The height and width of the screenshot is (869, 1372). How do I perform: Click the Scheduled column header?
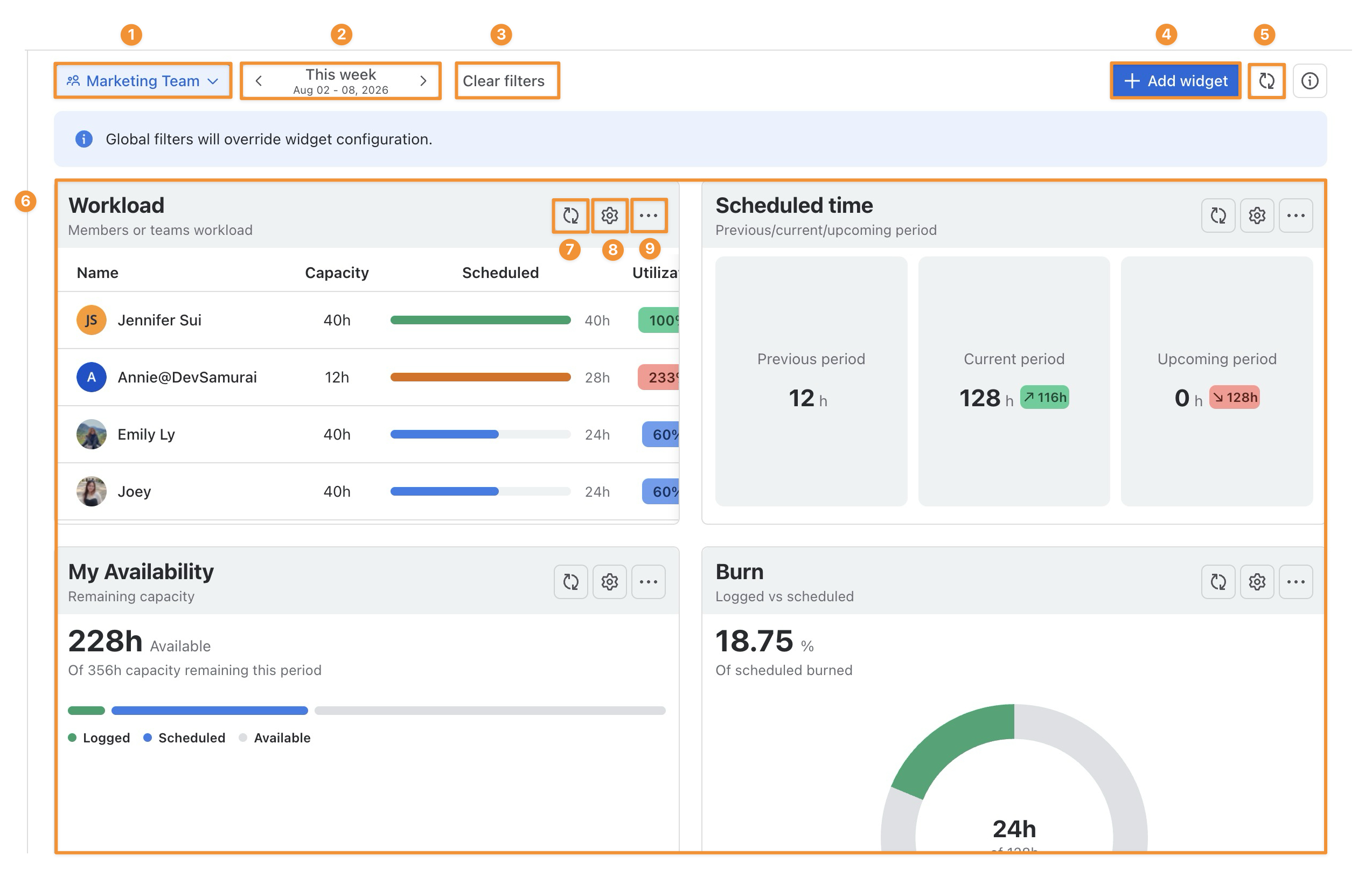pyautogui.click(x=500, y=273)
